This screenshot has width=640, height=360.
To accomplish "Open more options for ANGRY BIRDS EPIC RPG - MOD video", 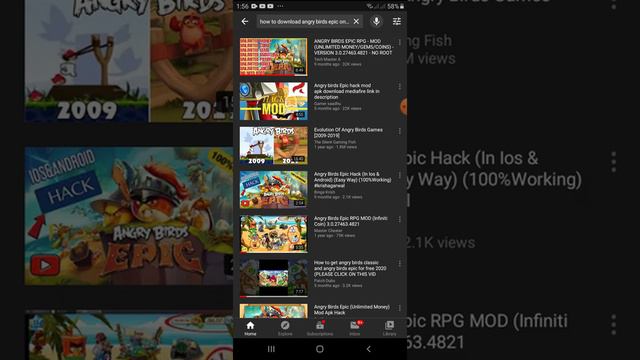I will point(399,42).
